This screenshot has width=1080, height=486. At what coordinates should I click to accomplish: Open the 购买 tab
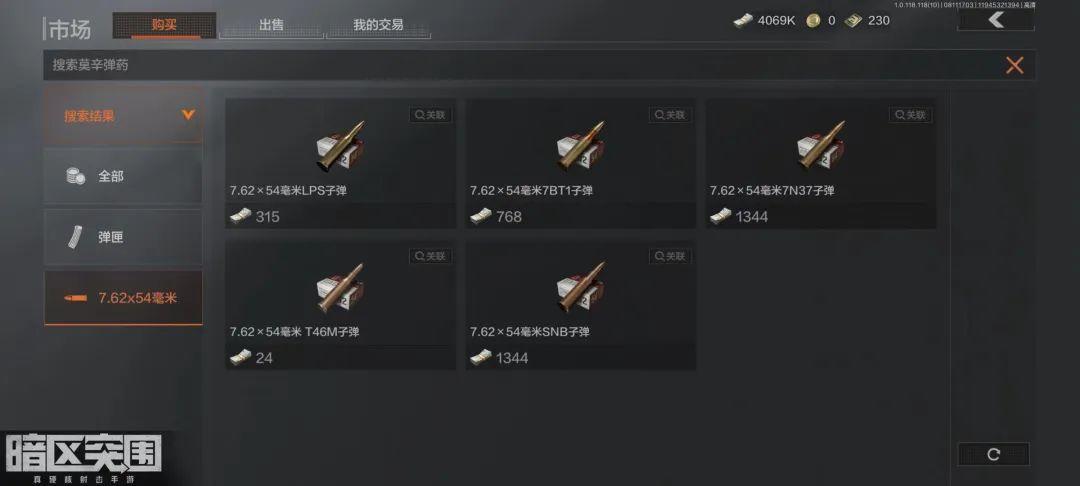165,25
